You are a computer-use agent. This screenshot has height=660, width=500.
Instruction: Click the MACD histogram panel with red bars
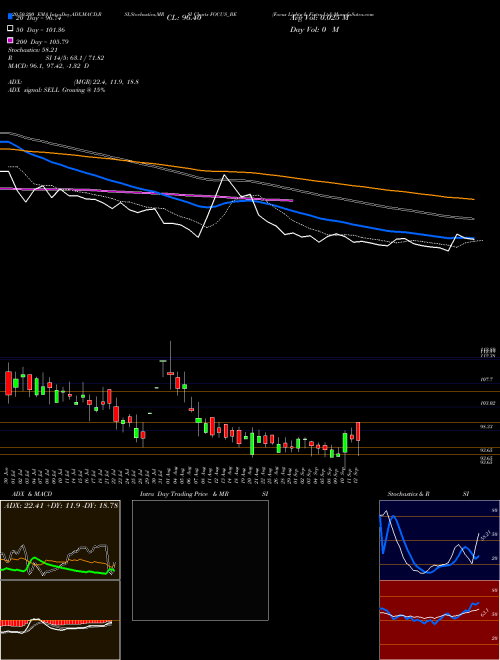click(60, 620)
